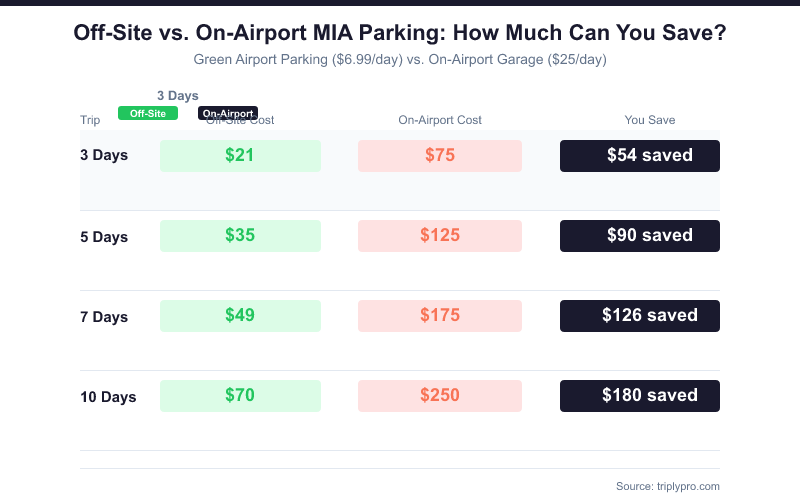
Task: Click the You Save column header
Action: click(650, 120)
